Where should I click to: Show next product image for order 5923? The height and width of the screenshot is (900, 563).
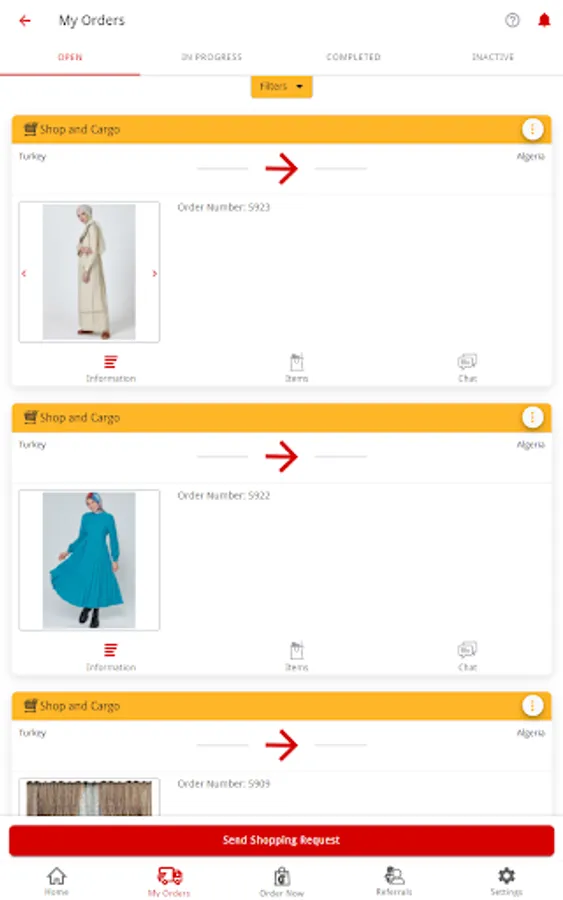154,274
